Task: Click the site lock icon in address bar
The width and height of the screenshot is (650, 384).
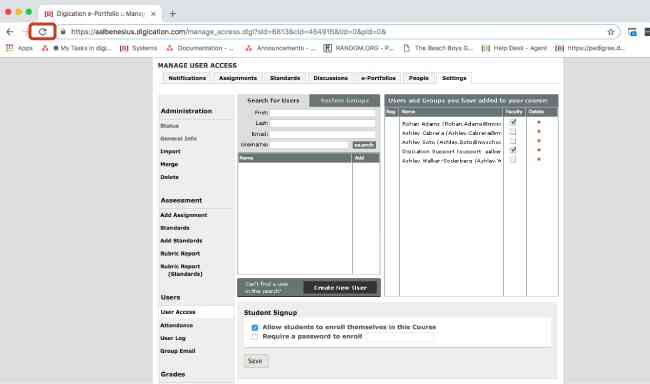Action: (x=63, y=32)
